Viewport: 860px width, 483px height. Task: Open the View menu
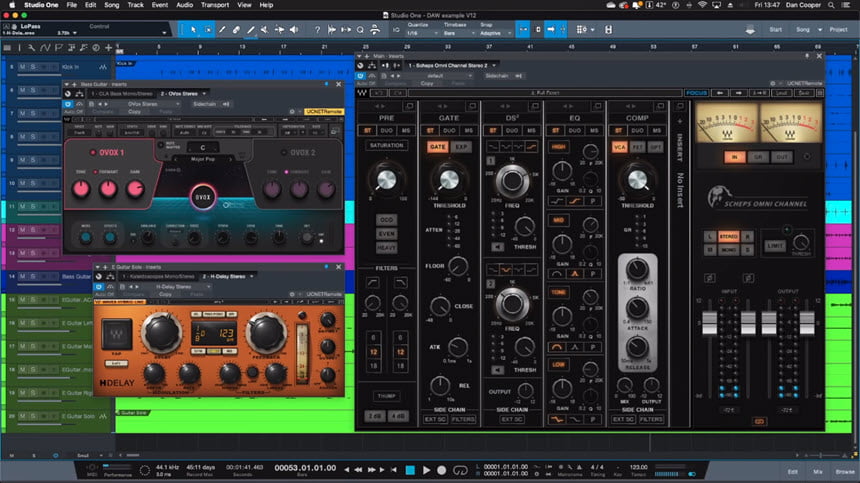pos(244,5)
